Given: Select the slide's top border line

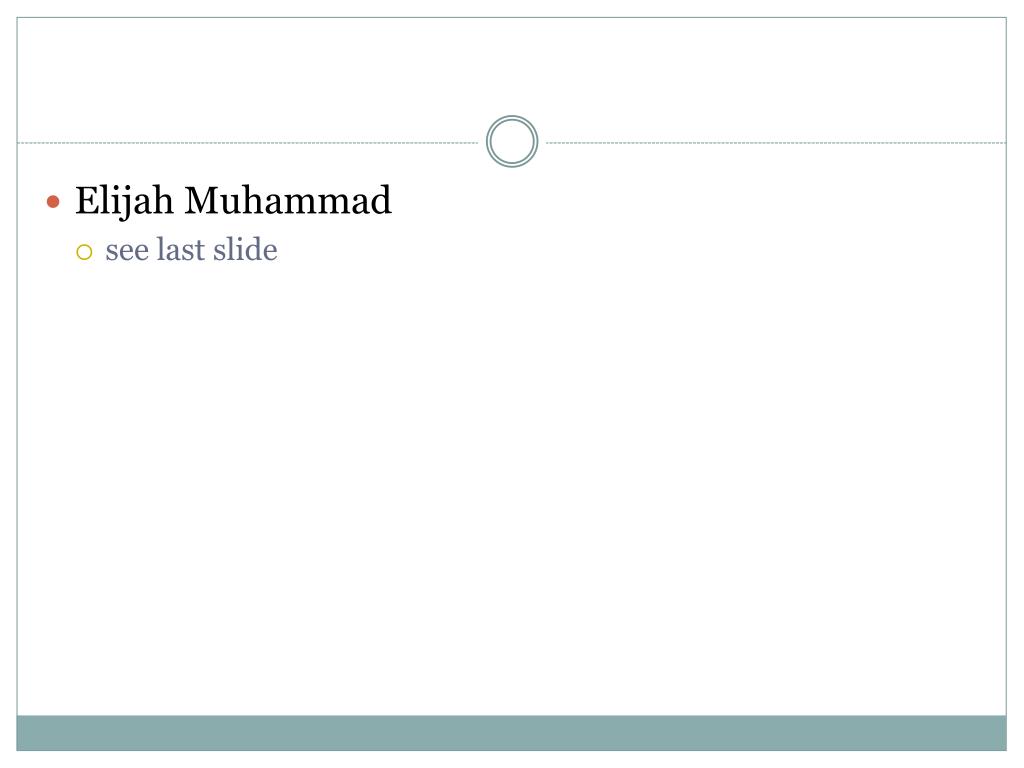Looking at the screenshot, I should [x=511, y=18].
